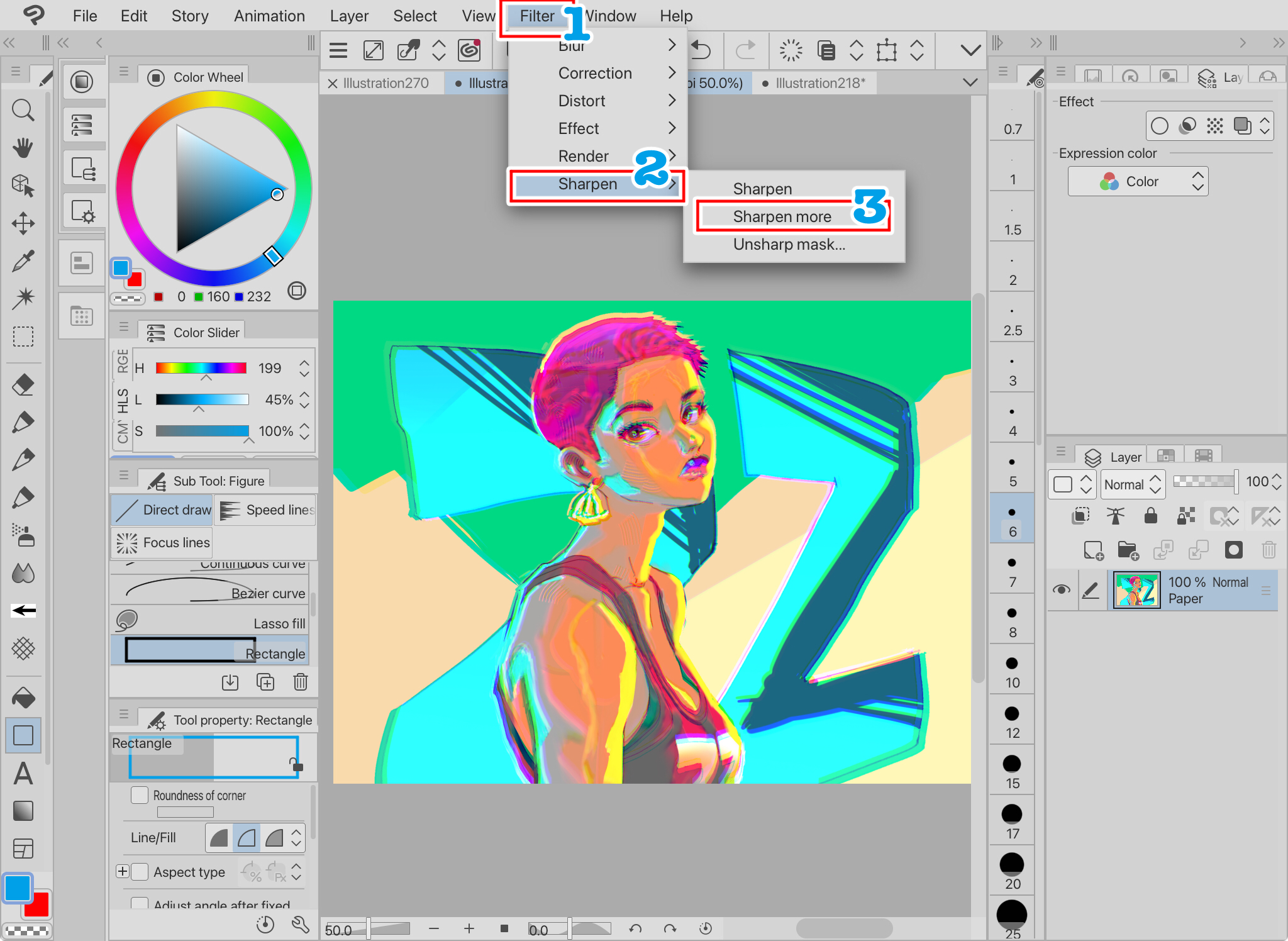Check the Aspect type checkbox
This screenshot has width=1288, height=941.
pos(140,872)
